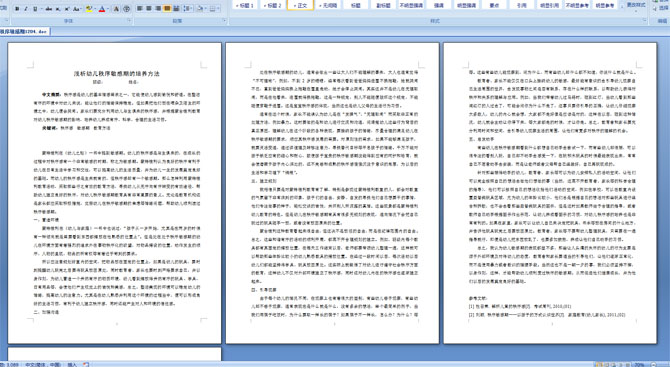This screenshot has height=367, width=670.
Task: Open the underline style dropdown arrow
Action: (41, 9)
